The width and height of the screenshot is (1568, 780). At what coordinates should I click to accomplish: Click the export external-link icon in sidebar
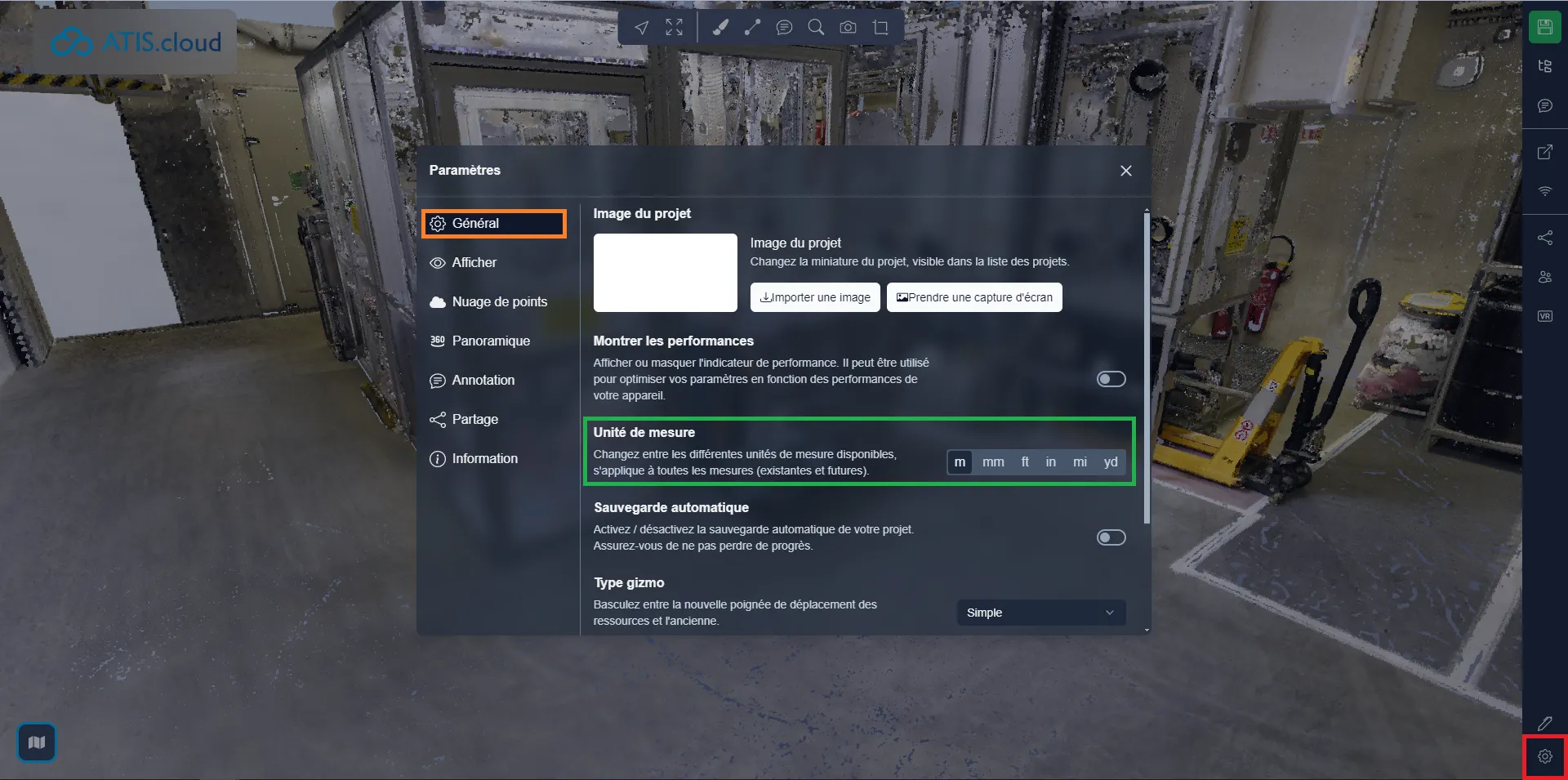[x=1544, y=152]
